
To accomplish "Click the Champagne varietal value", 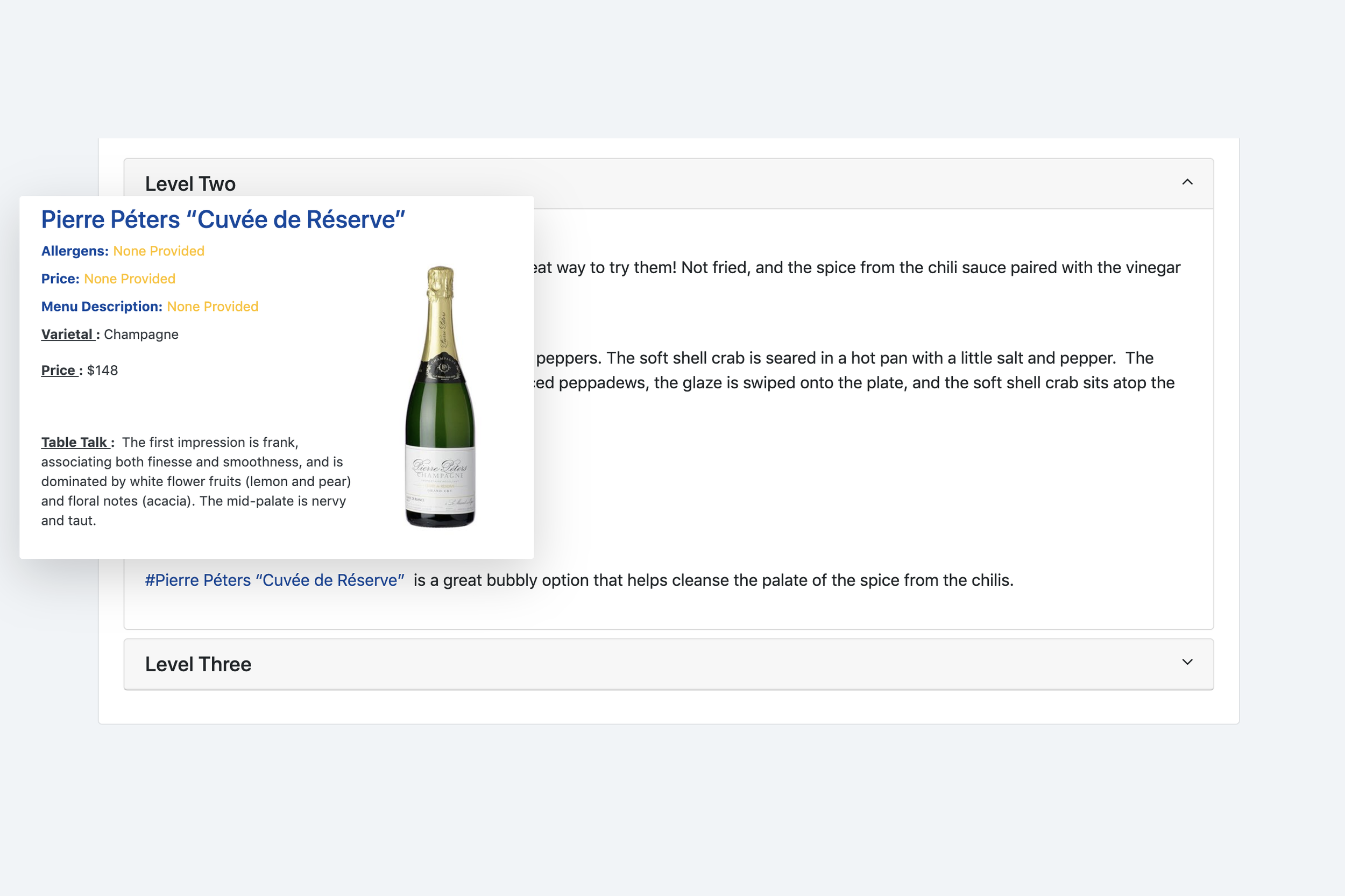I will coord(141,335).
